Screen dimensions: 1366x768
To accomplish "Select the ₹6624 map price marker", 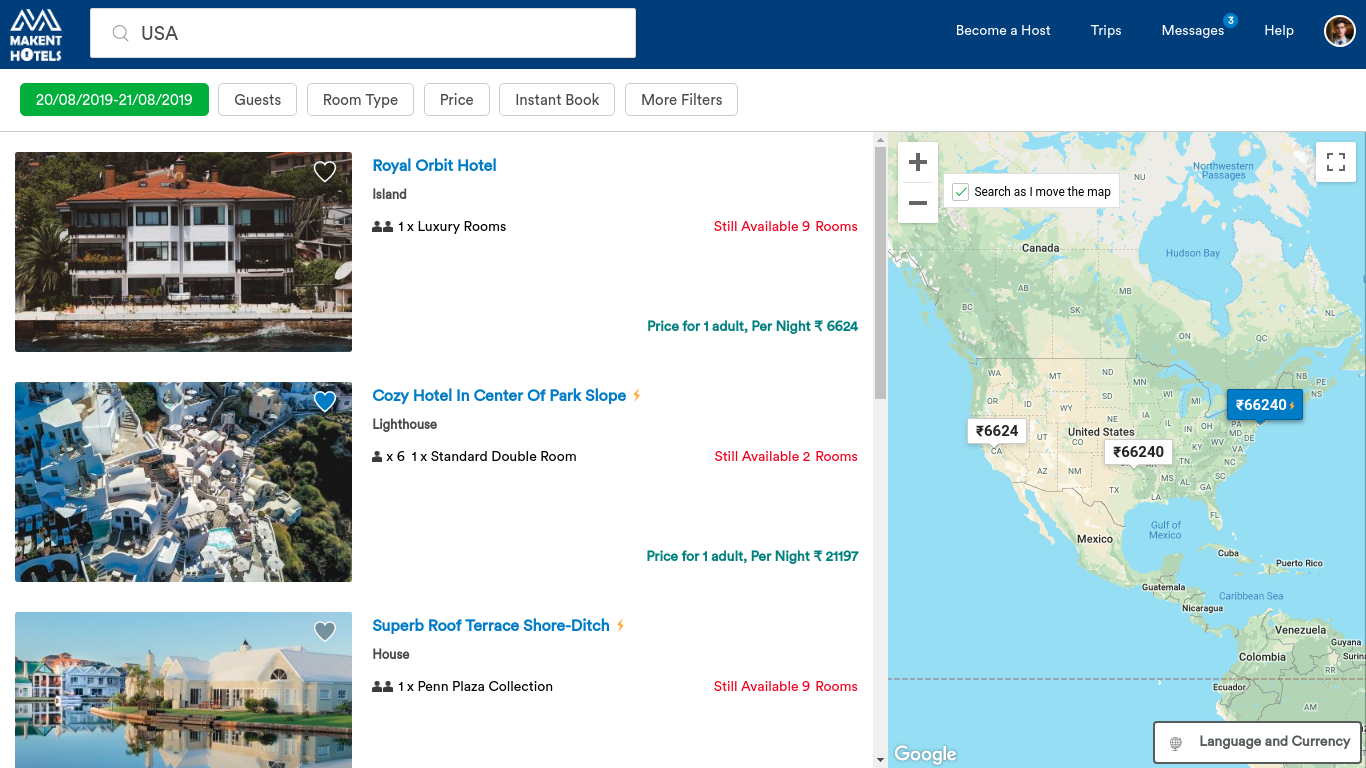I will tap(997, 431).
